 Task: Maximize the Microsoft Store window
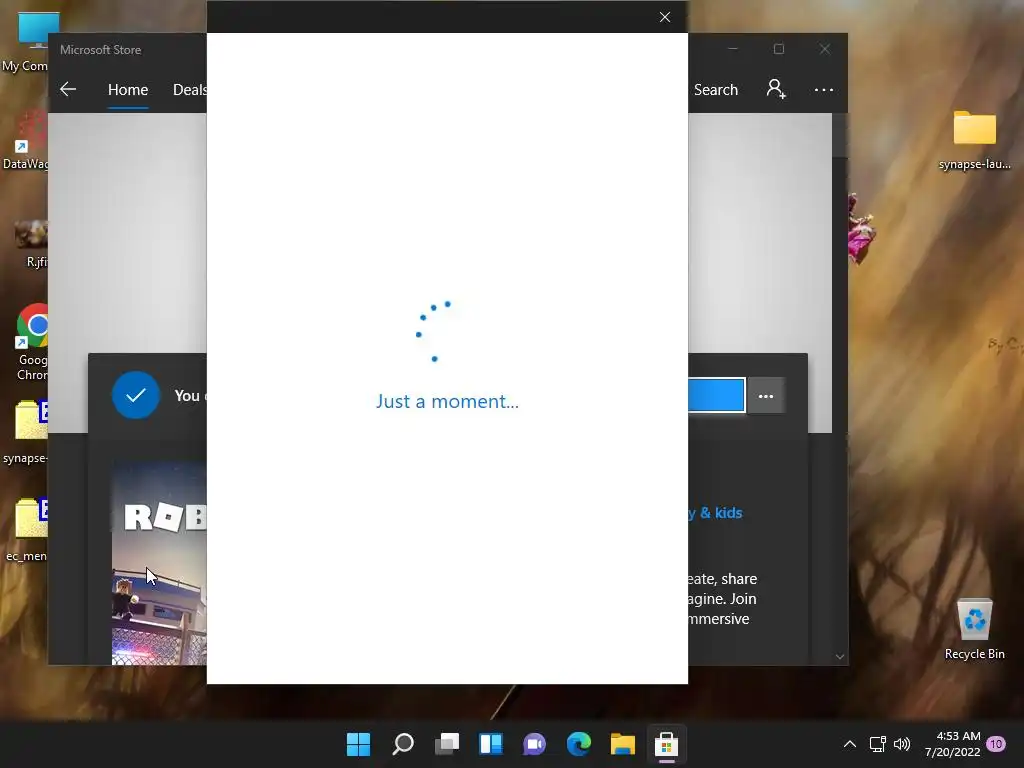tap(778, 49)
